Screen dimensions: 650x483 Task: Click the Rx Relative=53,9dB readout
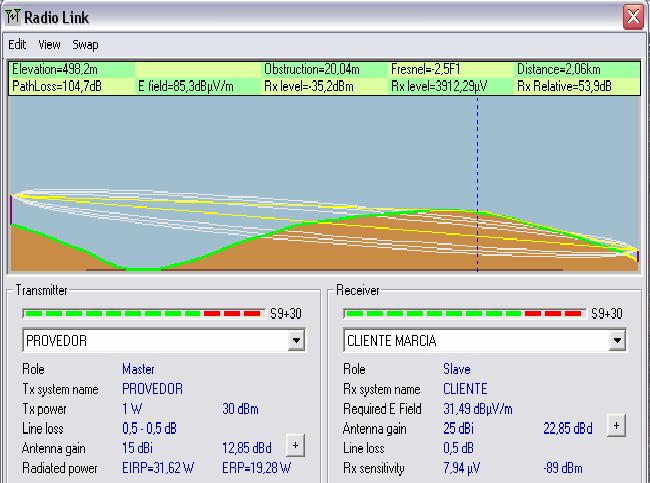click(564, 86)
